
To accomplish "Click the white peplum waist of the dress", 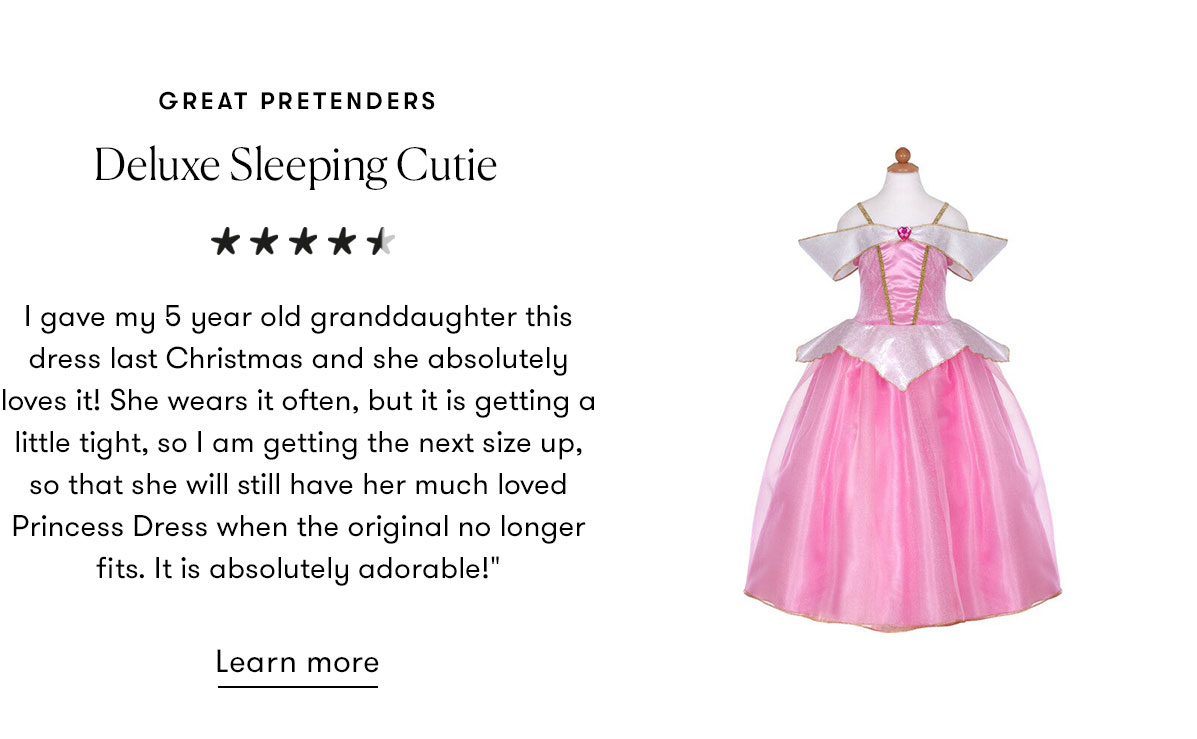I will [x=902, y=345].
